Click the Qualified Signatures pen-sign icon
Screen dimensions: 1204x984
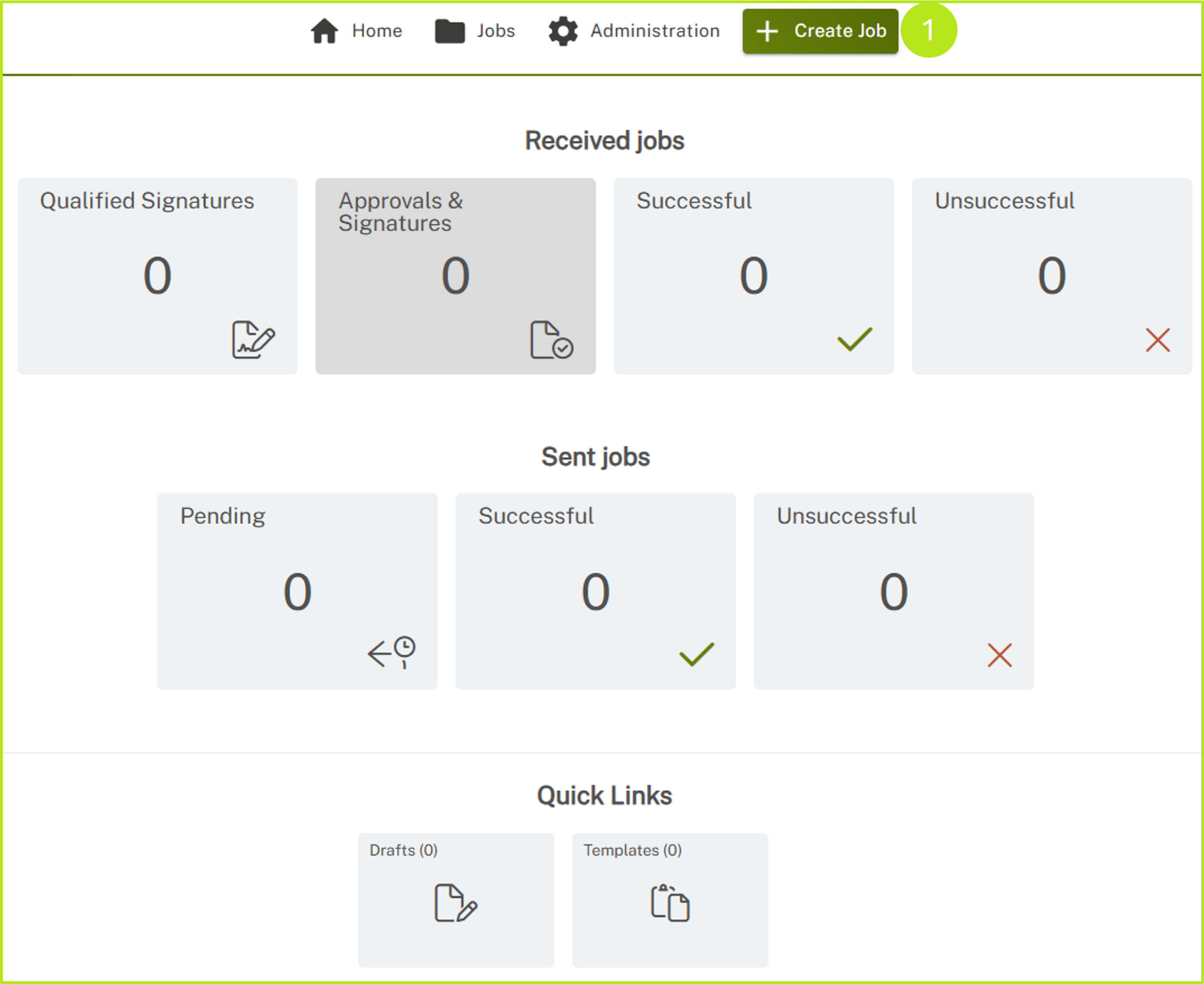pos(253,339)
